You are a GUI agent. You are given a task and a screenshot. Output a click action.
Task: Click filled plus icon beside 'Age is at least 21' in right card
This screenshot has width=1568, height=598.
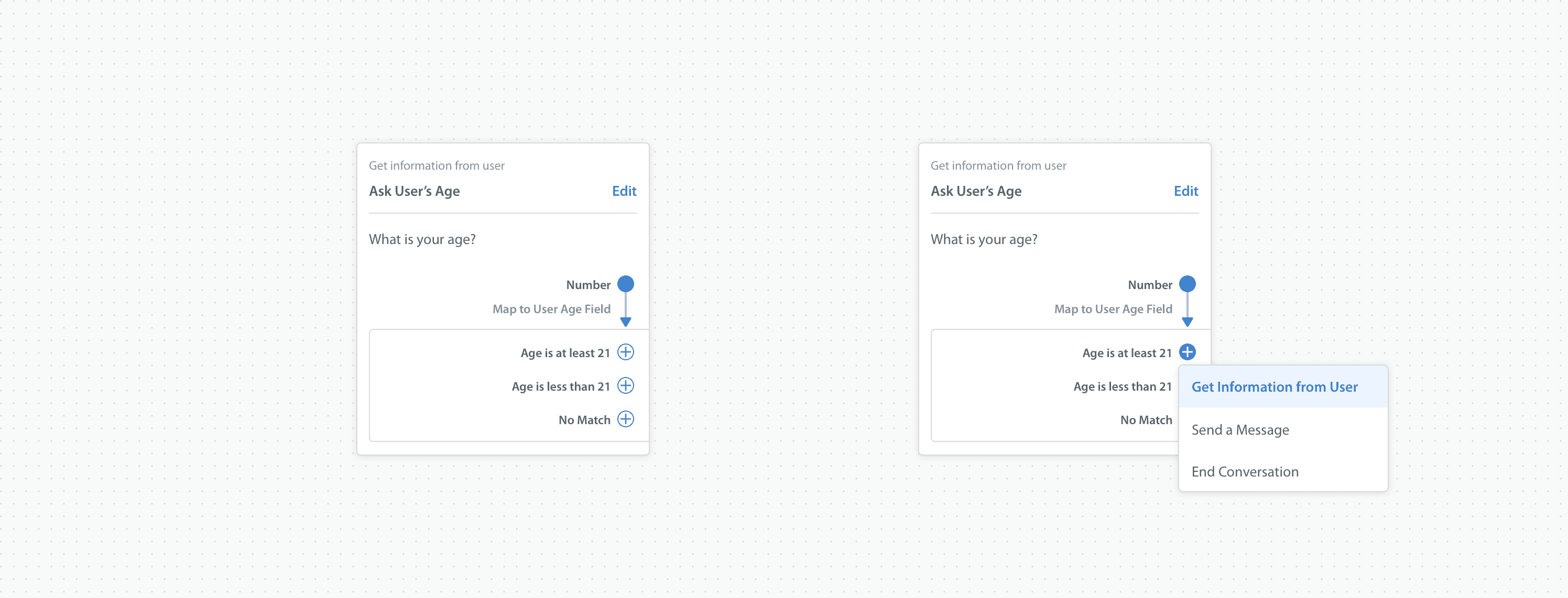[1187, 352]
